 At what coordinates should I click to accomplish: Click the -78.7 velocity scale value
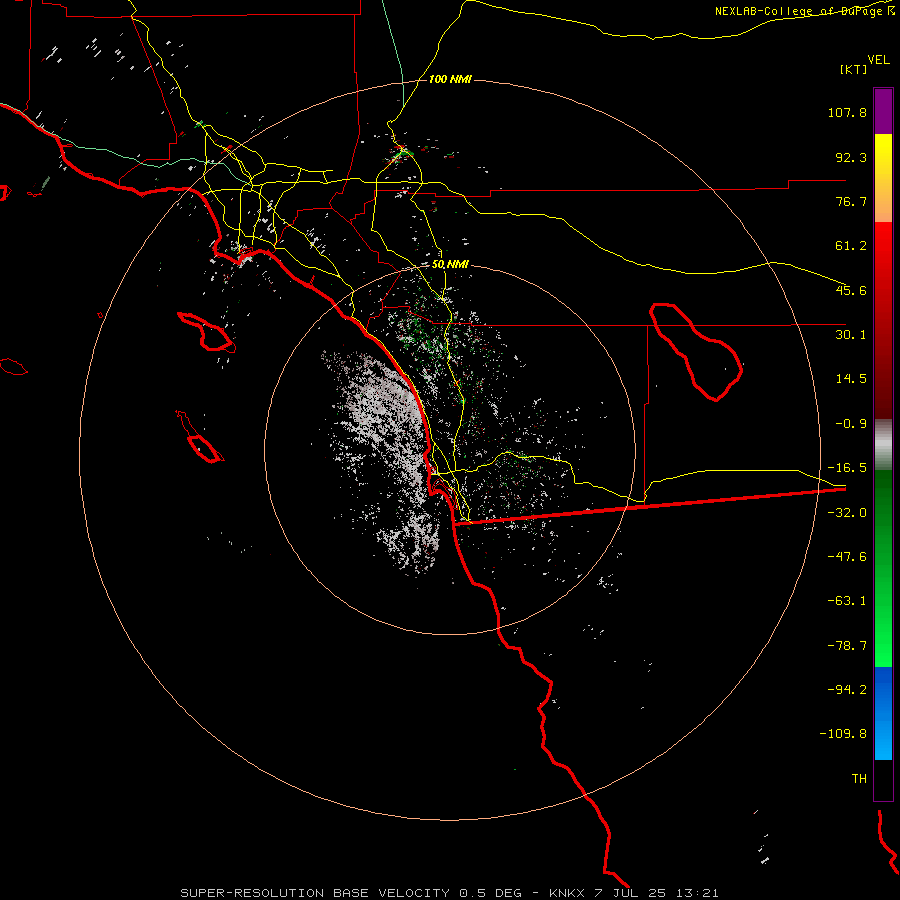(847, 646)
